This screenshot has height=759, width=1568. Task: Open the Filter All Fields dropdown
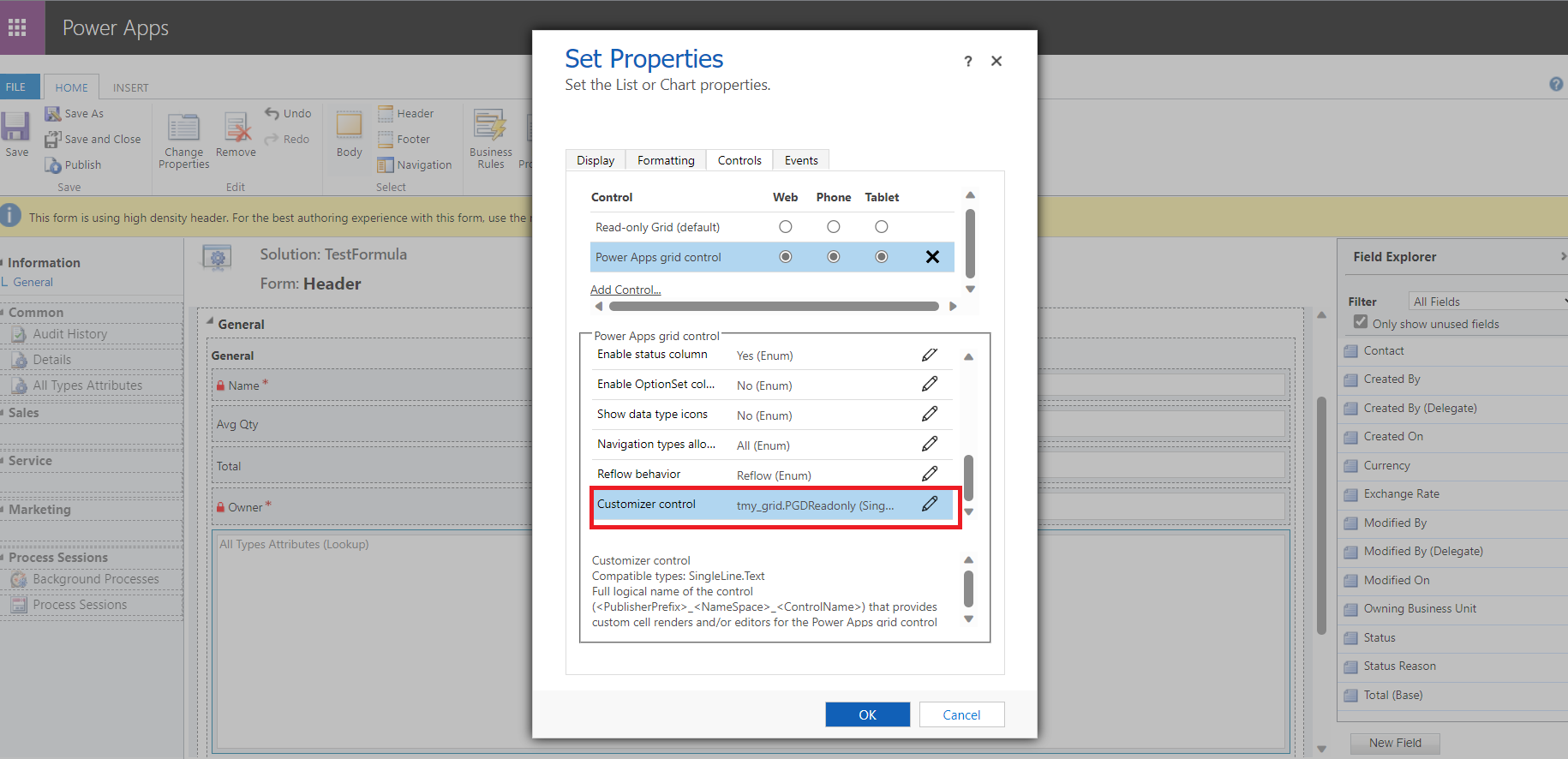coord(1488,302)
